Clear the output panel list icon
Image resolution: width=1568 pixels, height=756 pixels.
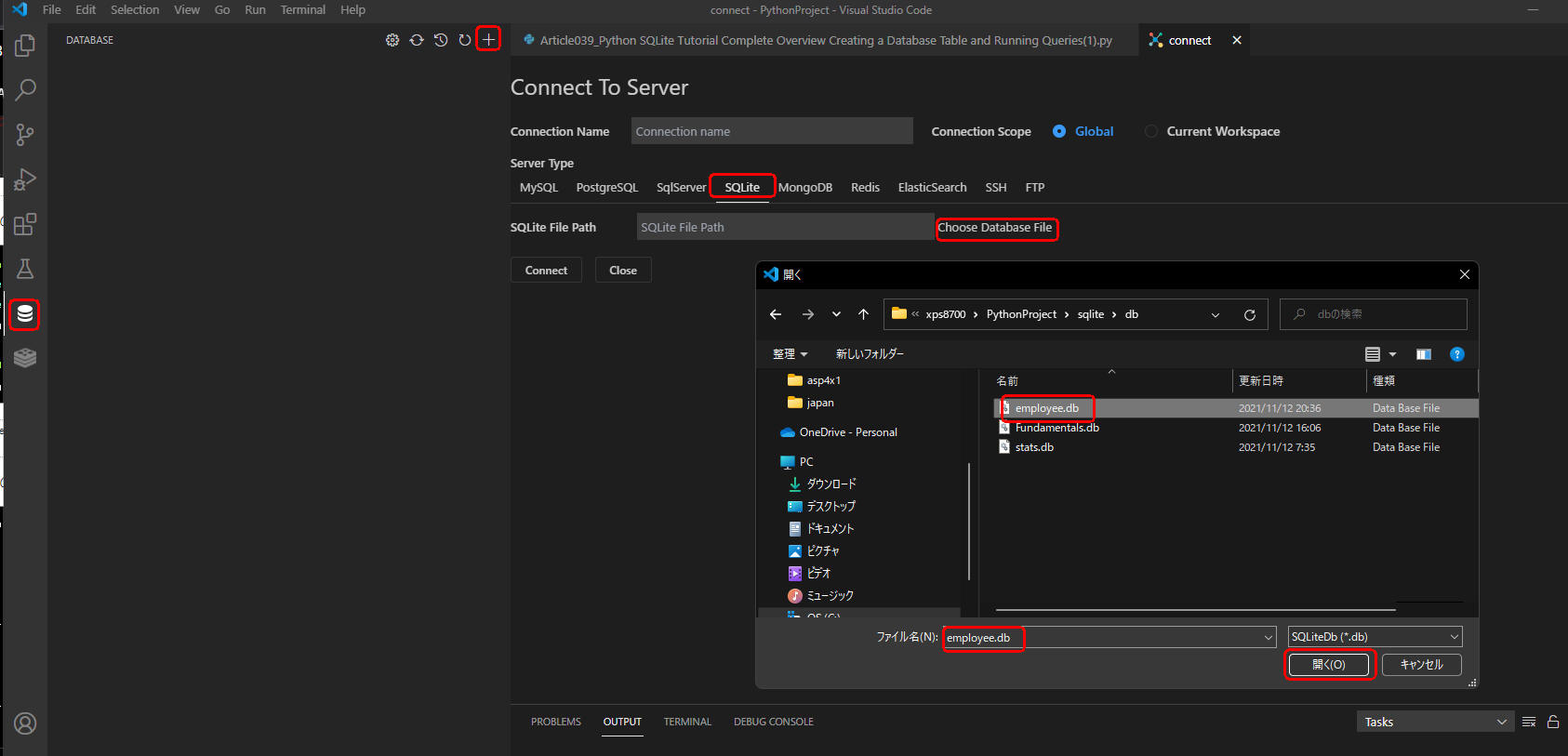tap(1529, 722)
